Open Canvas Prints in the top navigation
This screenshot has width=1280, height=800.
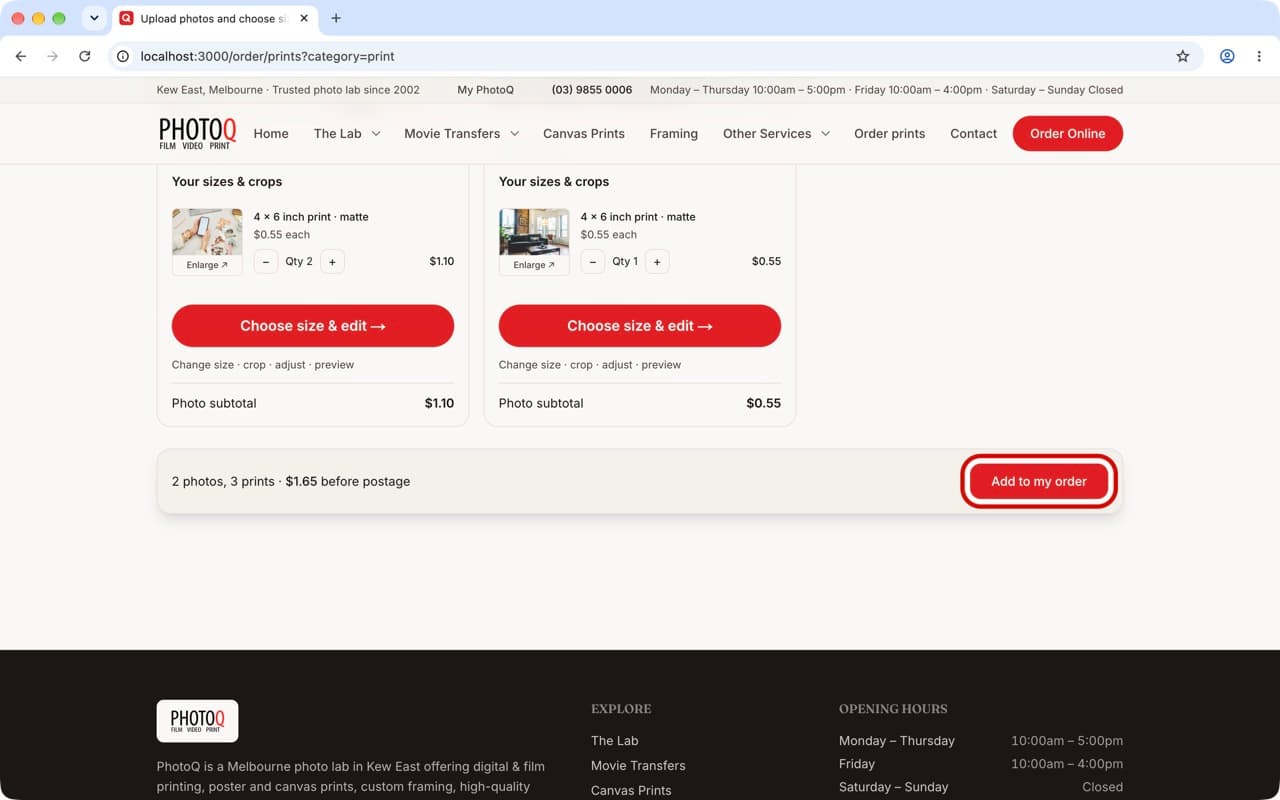click(x=584, y=133)
